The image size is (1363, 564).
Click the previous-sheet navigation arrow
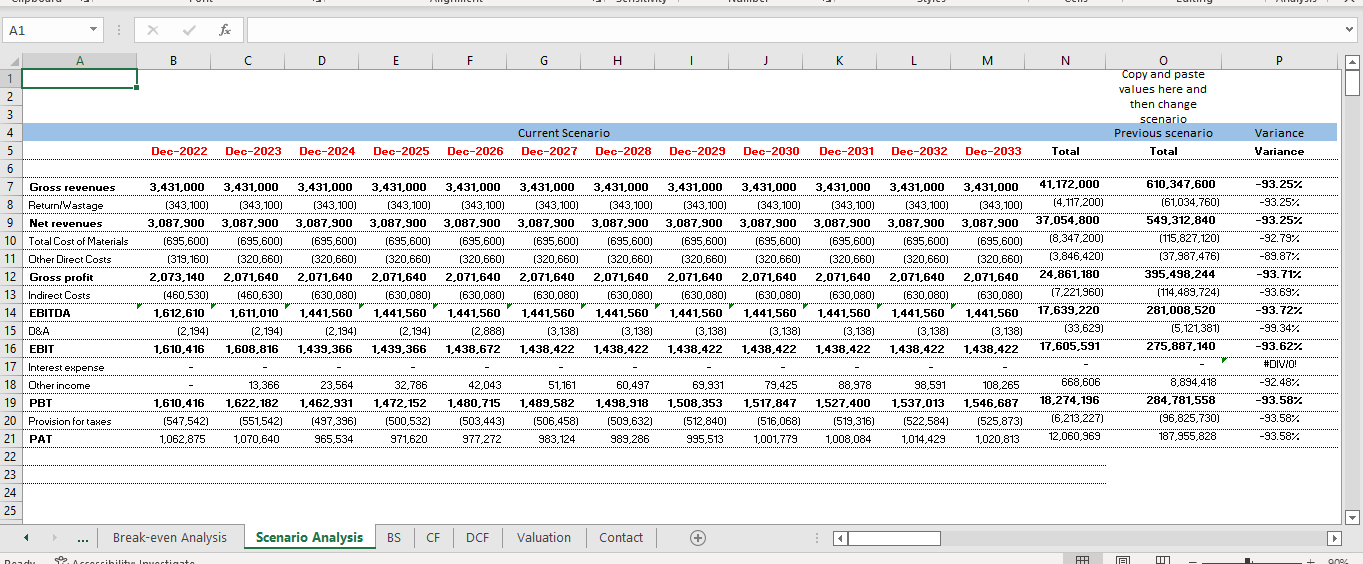pyautogui.click(x=26, y=538)
